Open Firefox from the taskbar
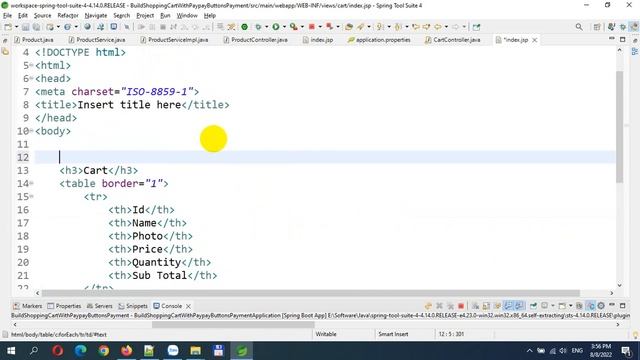 click(x=127, y=351)
